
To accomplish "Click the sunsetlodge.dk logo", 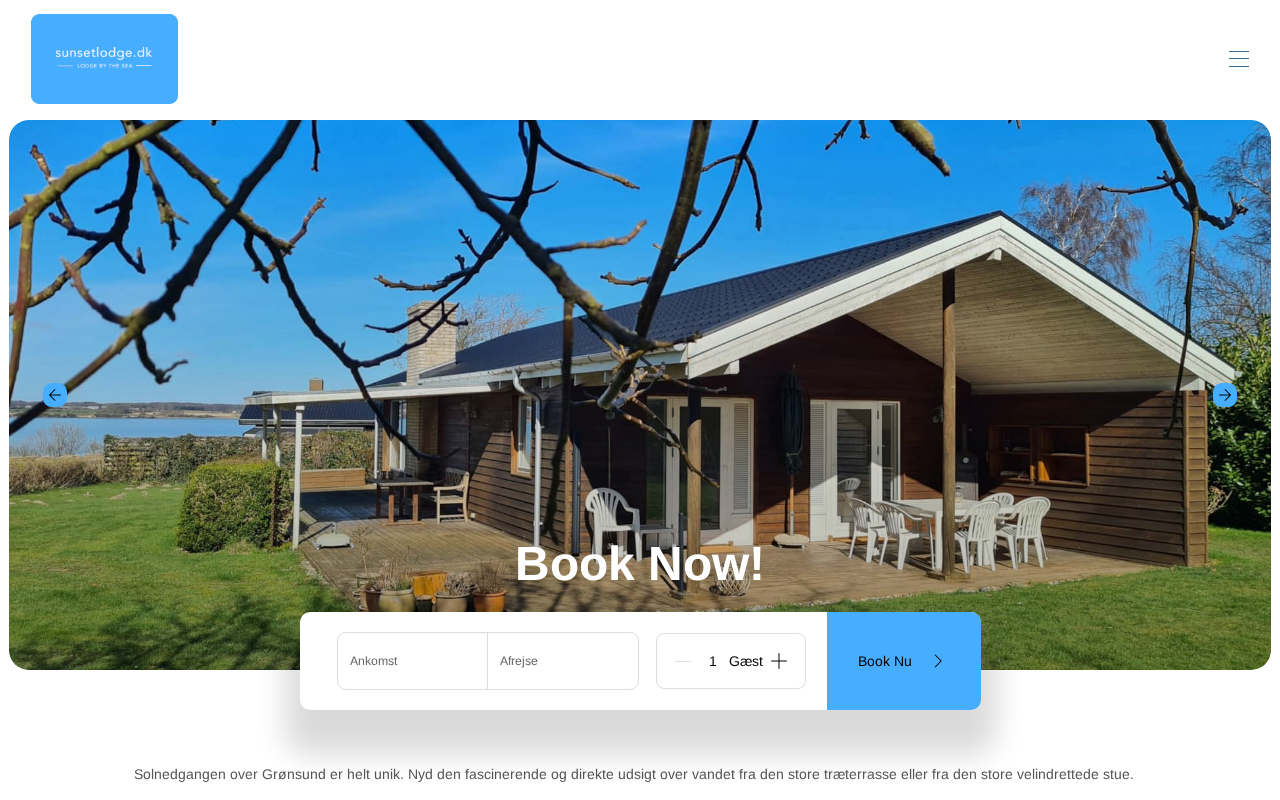I will pos(104,59).
